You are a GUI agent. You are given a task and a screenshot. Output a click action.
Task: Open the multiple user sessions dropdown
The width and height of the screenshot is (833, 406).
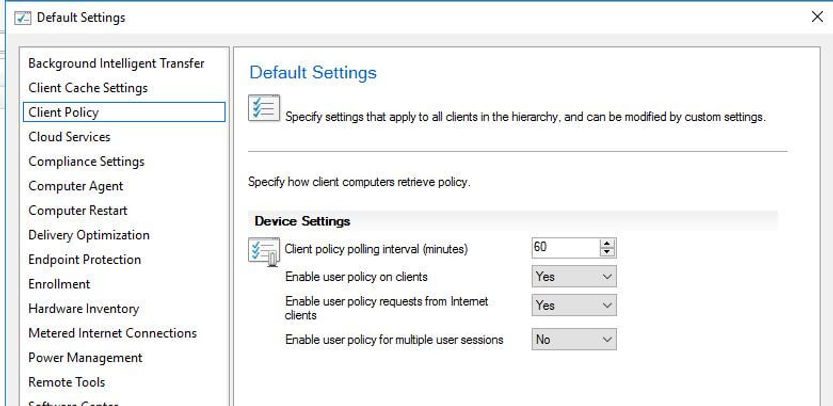(574, 340)
